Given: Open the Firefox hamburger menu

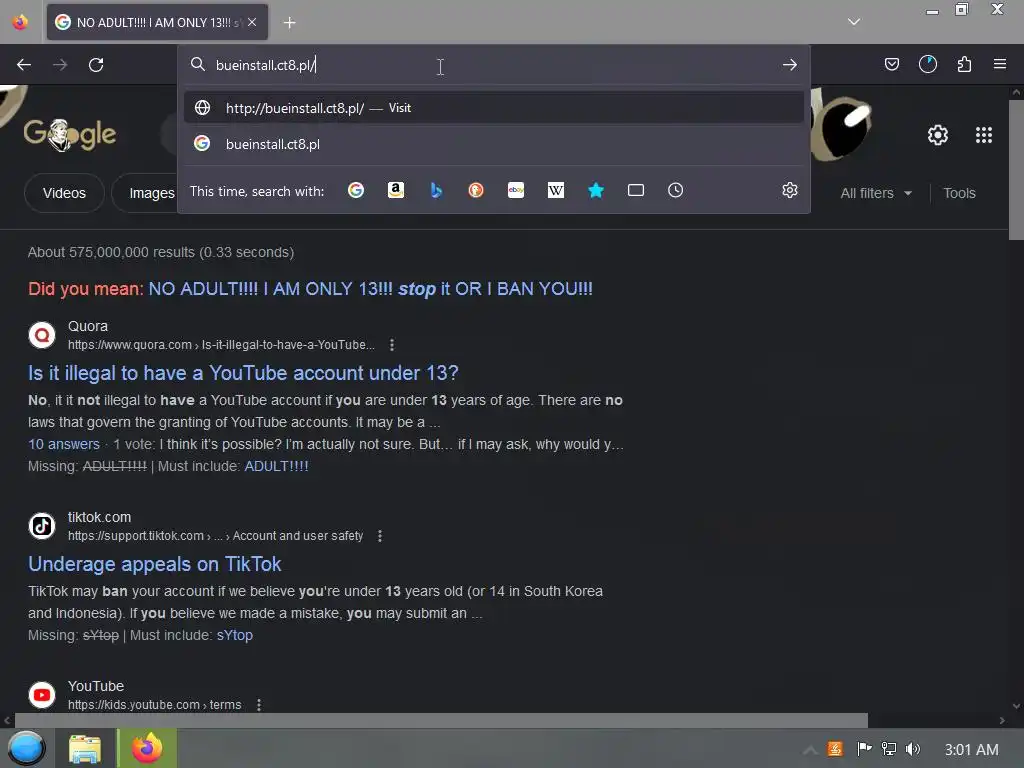Looking at the screenshot, I should pos(1000,64).
